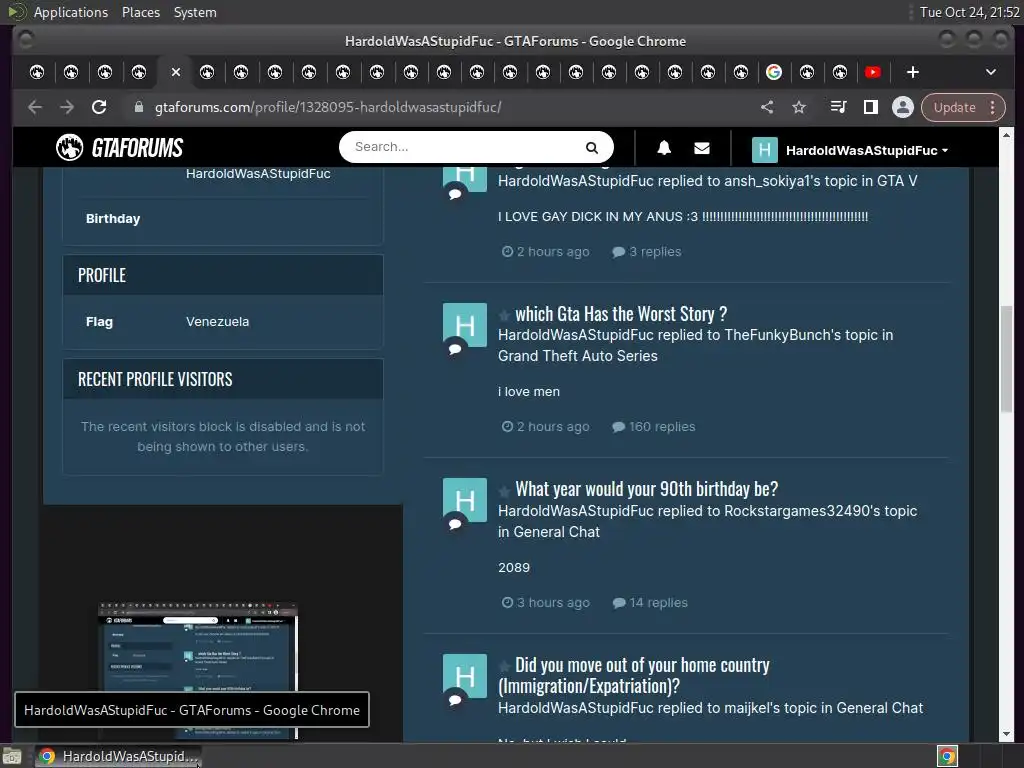Open the notifications bell

664,148
